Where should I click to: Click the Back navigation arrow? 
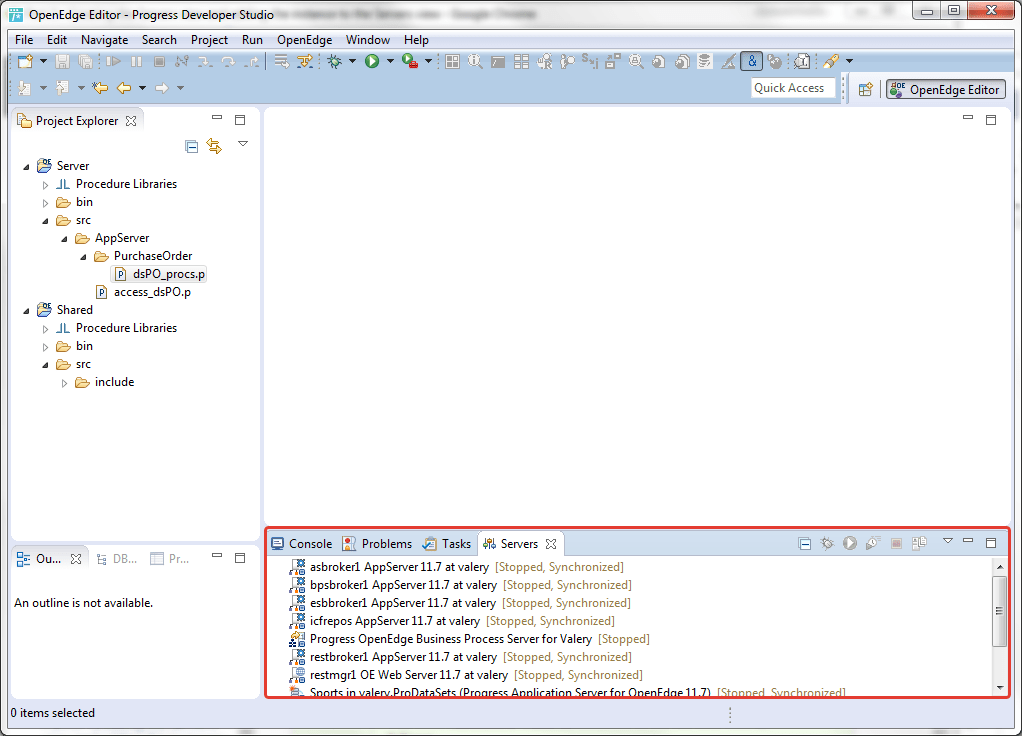pyautogui.click(x=124, y=87)
